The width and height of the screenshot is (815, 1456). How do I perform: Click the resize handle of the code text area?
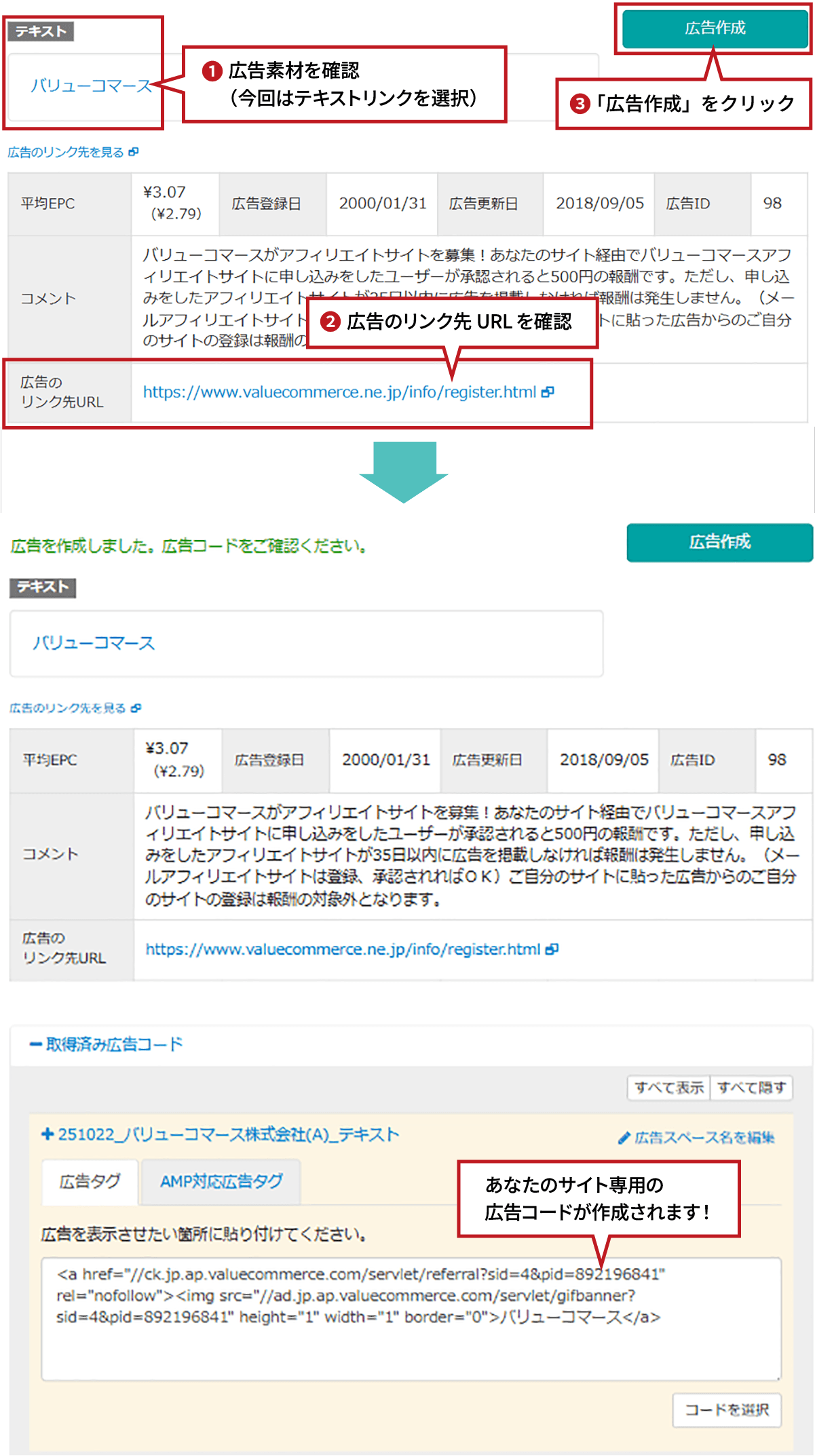[777, 1377]
